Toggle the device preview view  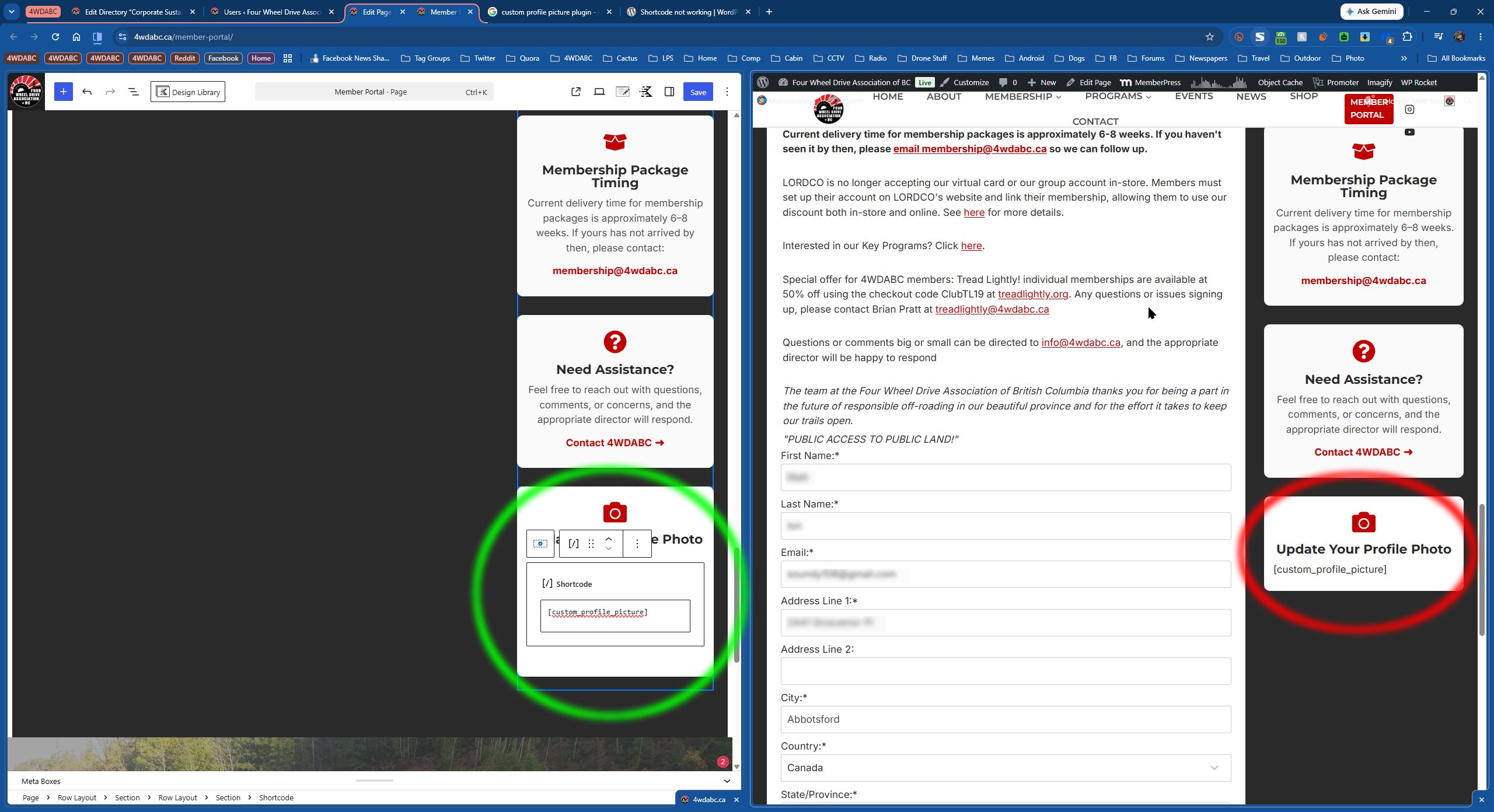click(x=599, y=92)
